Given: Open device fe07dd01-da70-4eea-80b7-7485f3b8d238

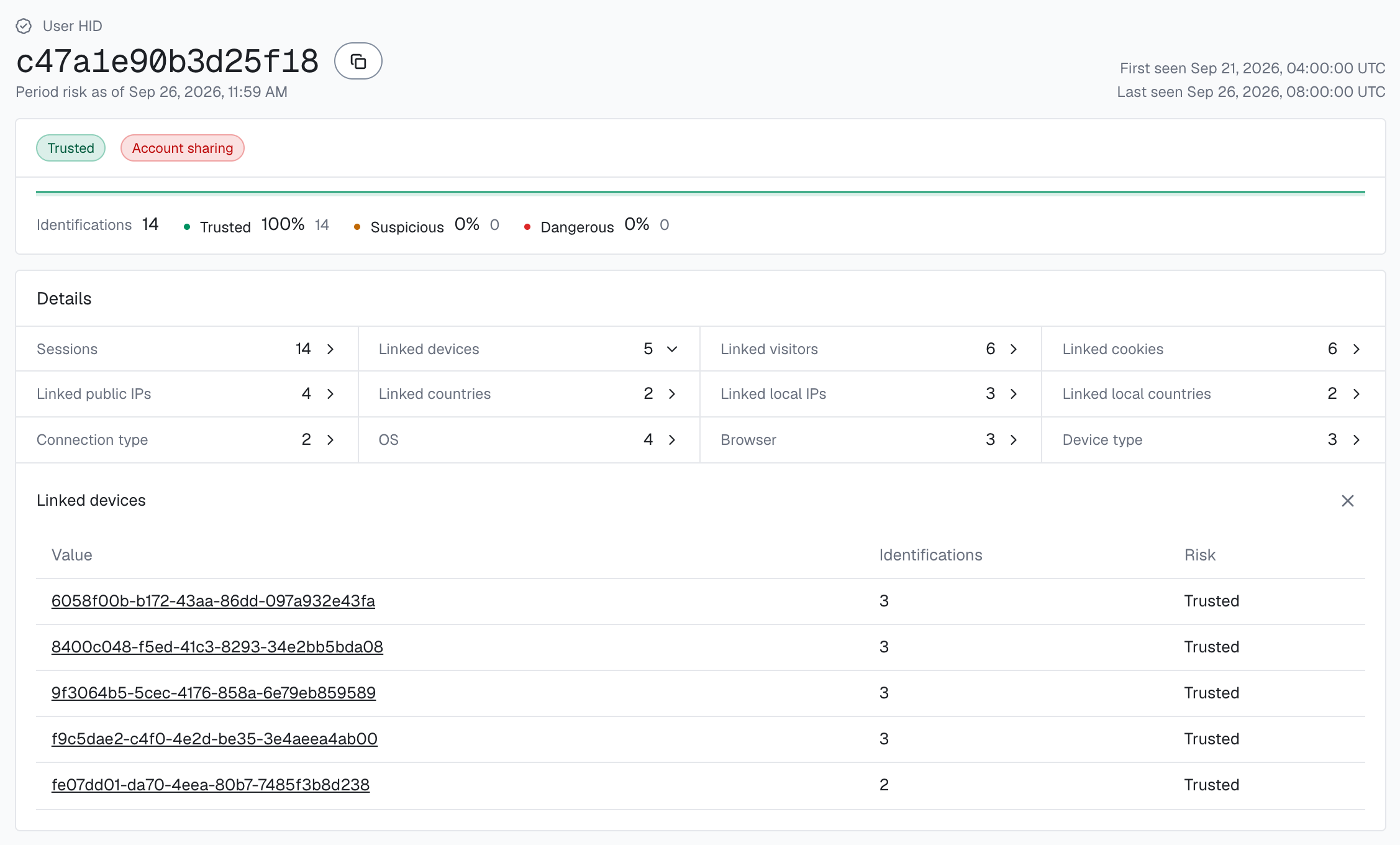Looking at the screenshot, I should (x=210, y=785).
